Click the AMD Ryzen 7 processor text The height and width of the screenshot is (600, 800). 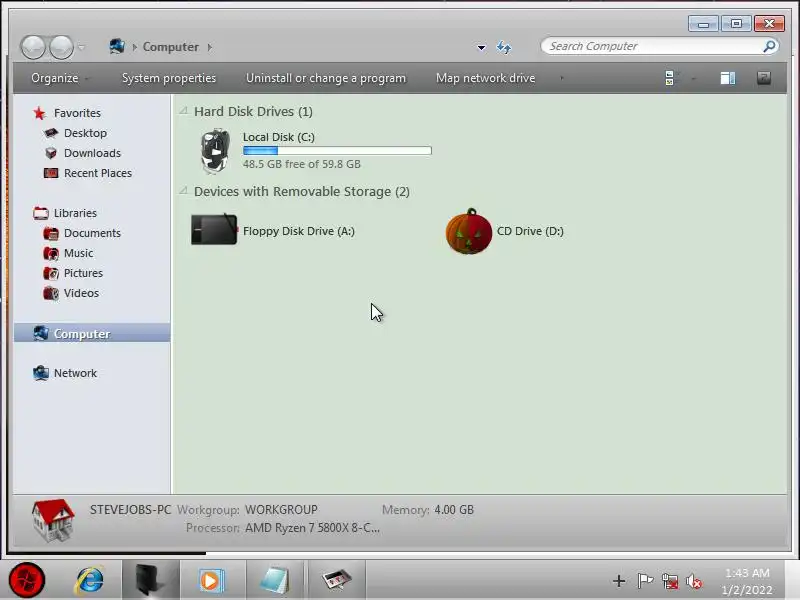pos(312,528)
